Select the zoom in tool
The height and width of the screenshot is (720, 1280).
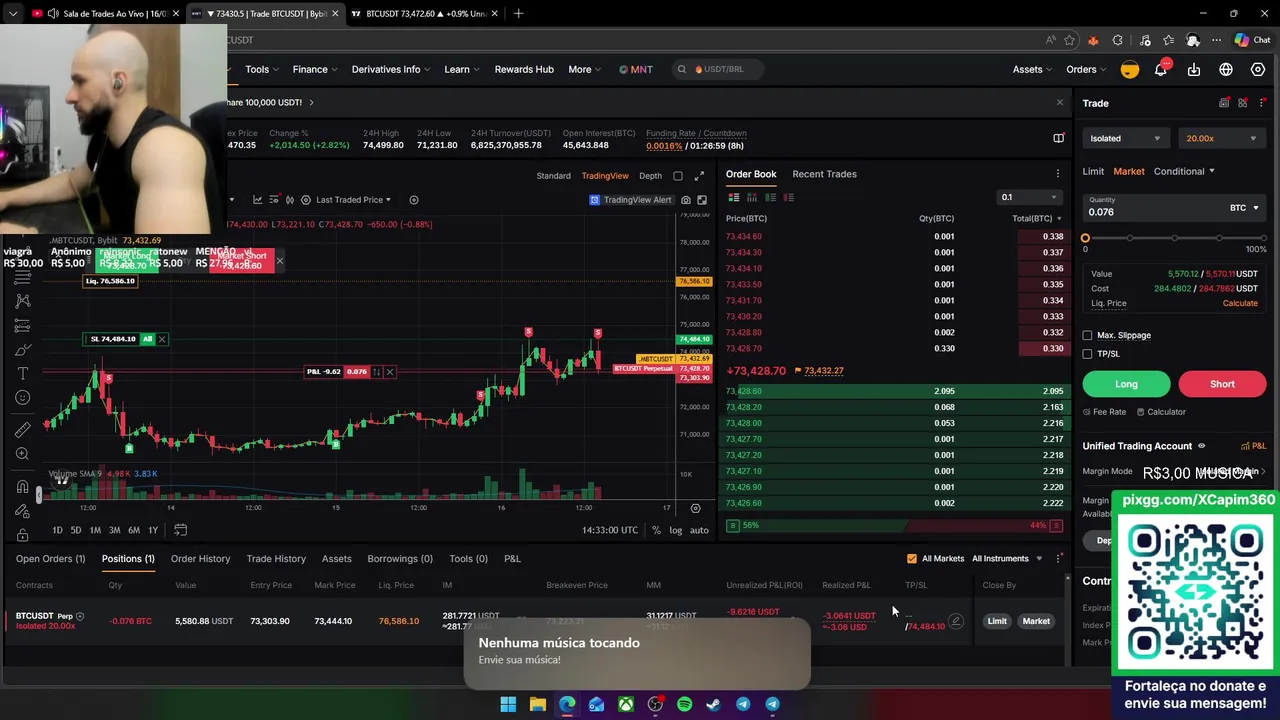[22, 454]
